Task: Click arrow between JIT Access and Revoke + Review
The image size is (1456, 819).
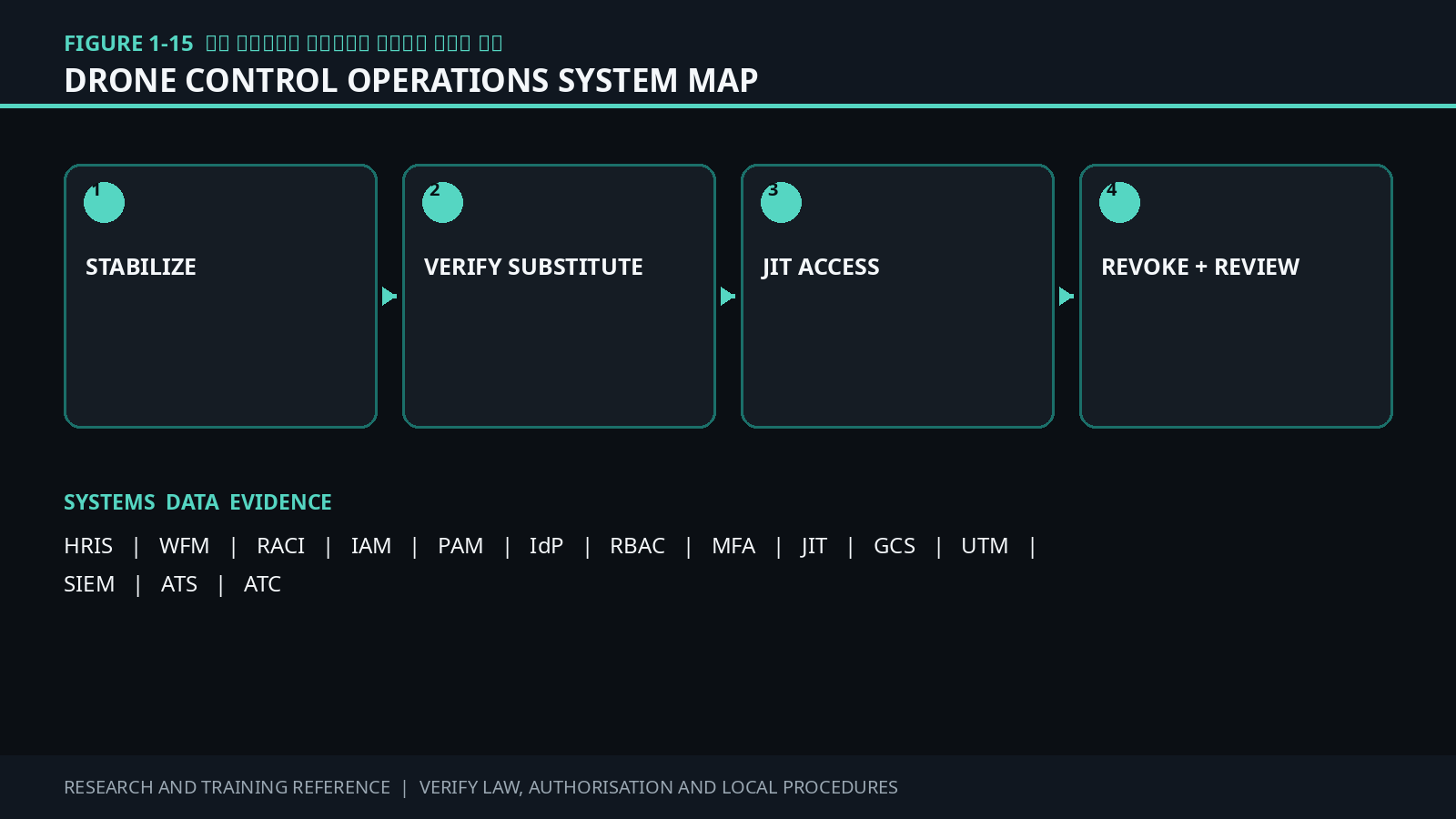Action: [1067, 296]
